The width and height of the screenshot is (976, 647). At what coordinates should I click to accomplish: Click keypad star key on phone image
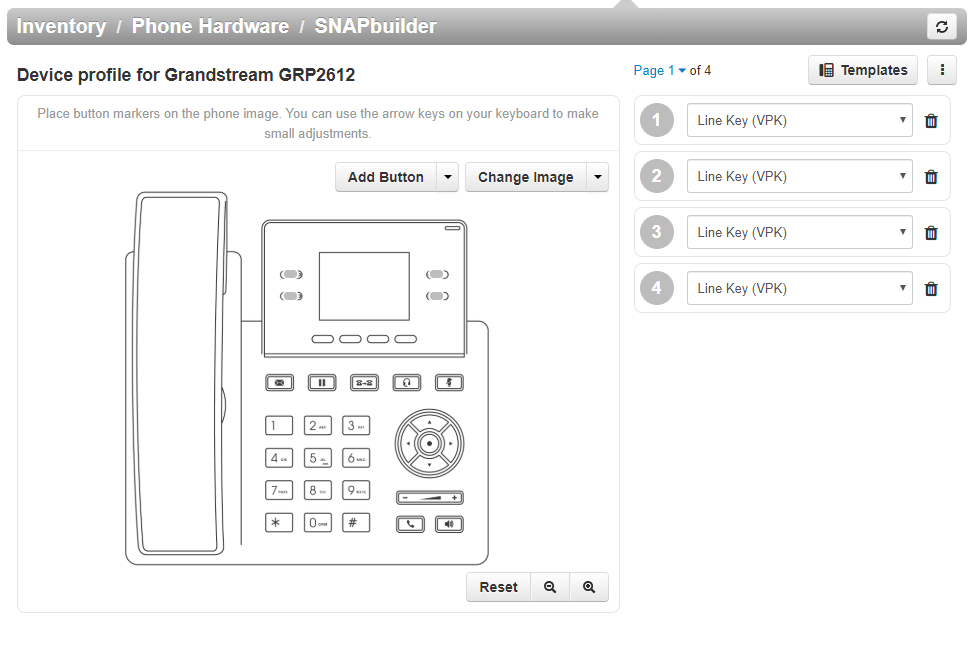(279, 522)
